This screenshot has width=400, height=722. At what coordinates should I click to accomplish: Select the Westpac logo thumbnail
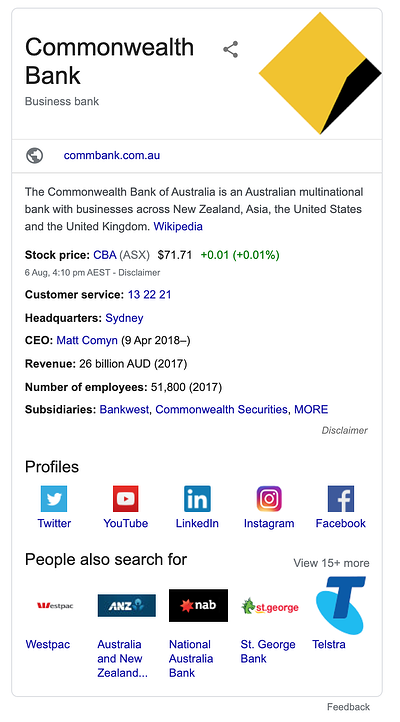(x=55, y=605)
